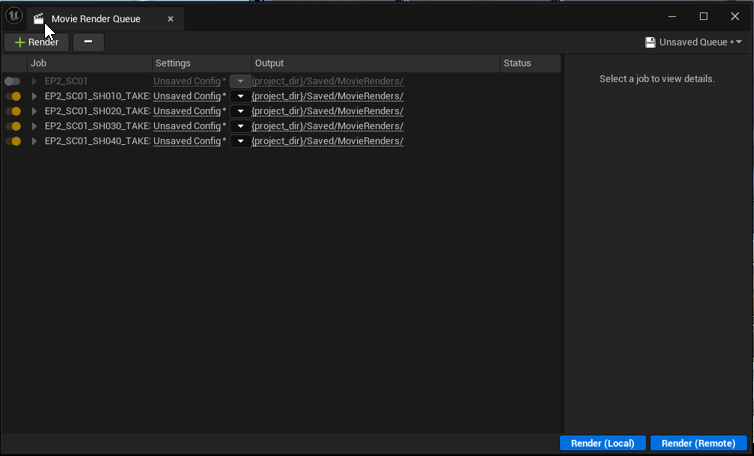
Task: Click the Status column header
Action: click(x=528, y=63)
